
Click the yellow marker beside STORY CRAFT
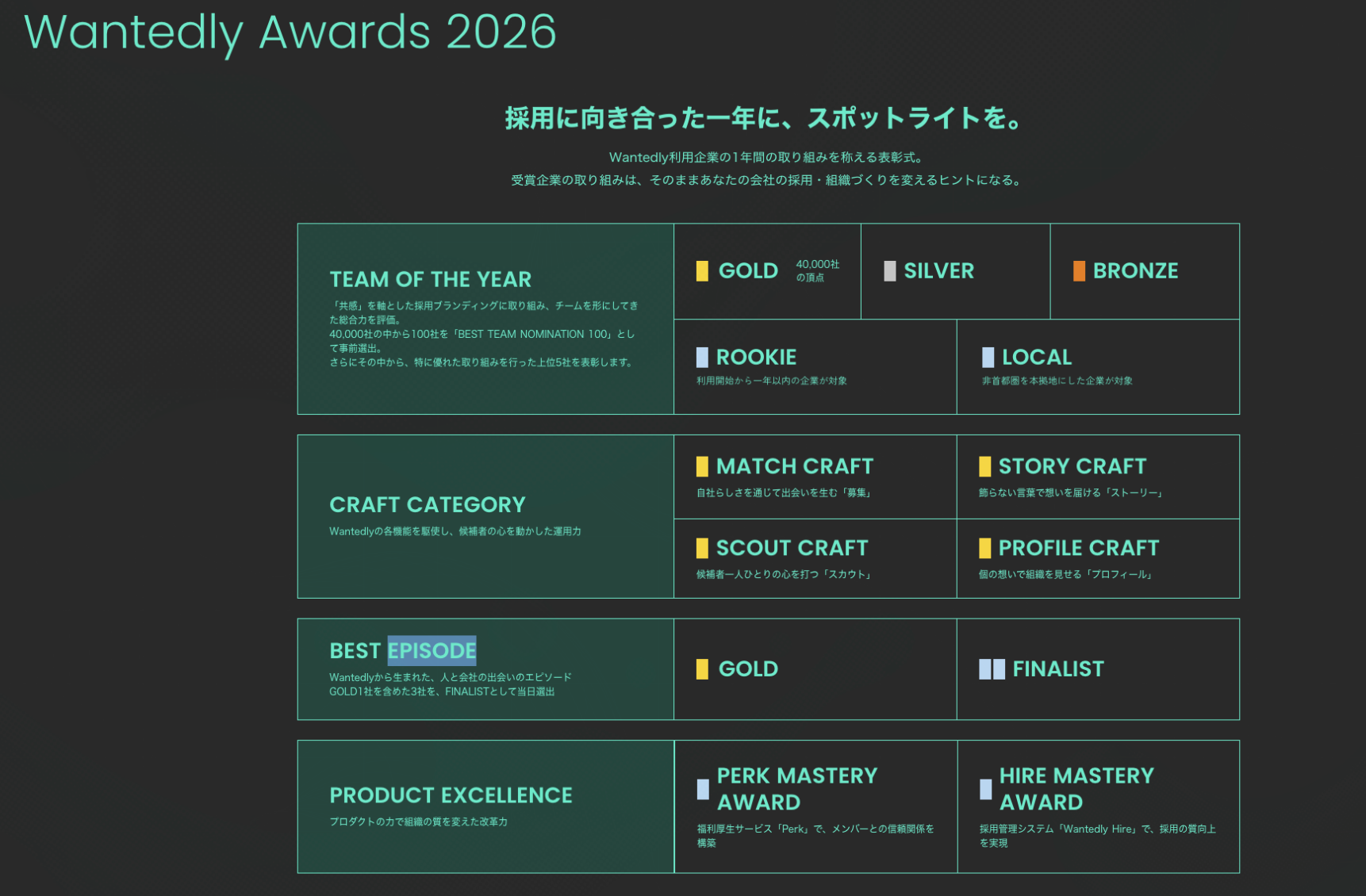(984, 466)
